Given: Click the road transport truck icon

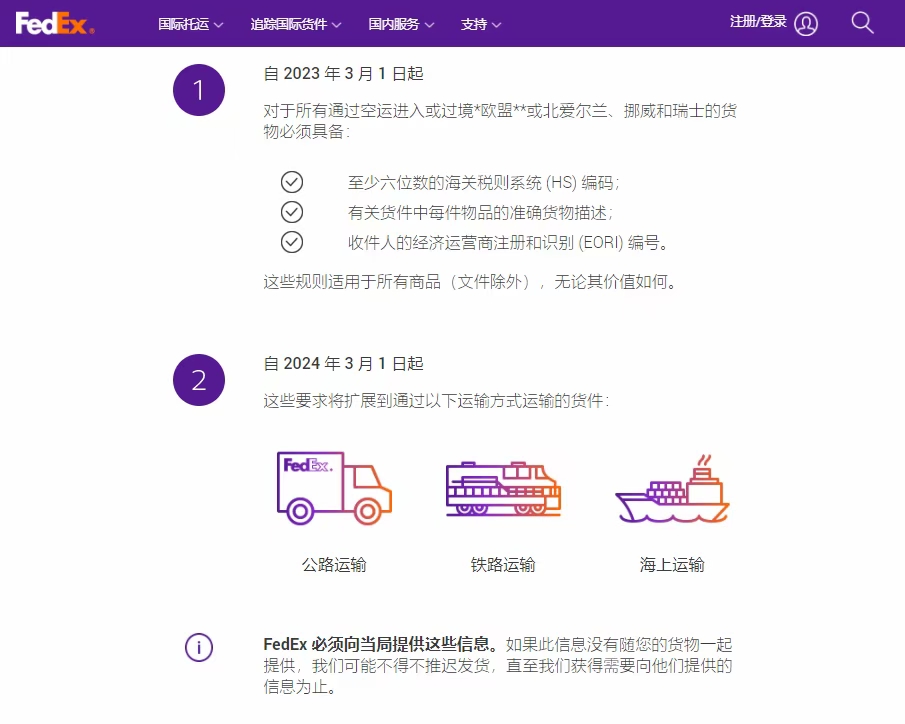Looking at the screenshot, I should [334, 488].
